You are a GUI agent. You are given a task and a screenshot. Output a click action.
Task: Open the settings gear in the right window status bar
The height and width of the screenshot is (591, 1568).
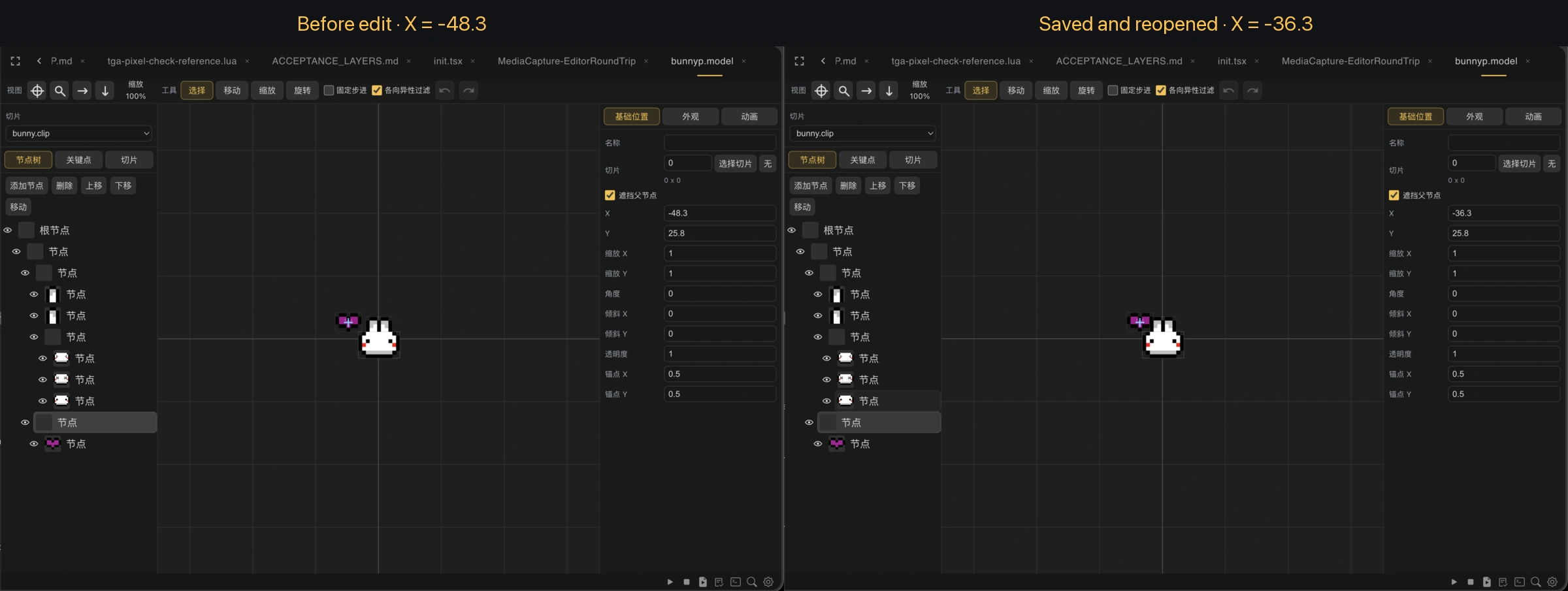pos(1552,582)
